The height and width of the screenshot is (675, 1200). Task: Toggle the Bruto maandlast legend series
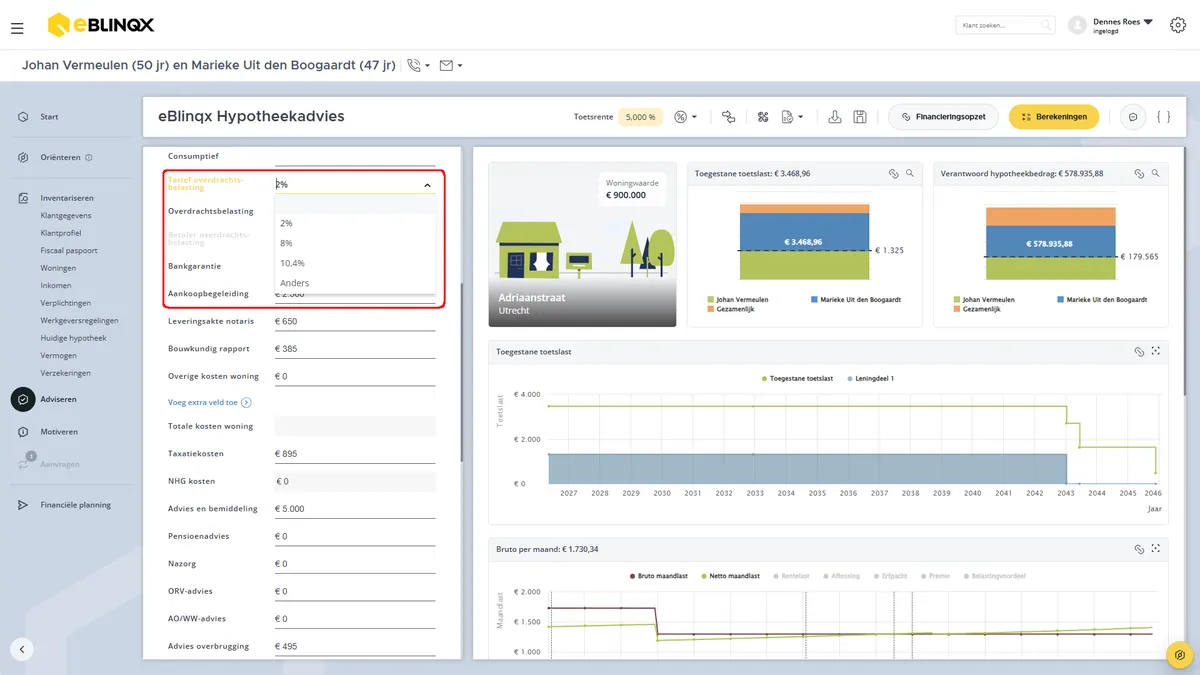(x=661, y=576)
